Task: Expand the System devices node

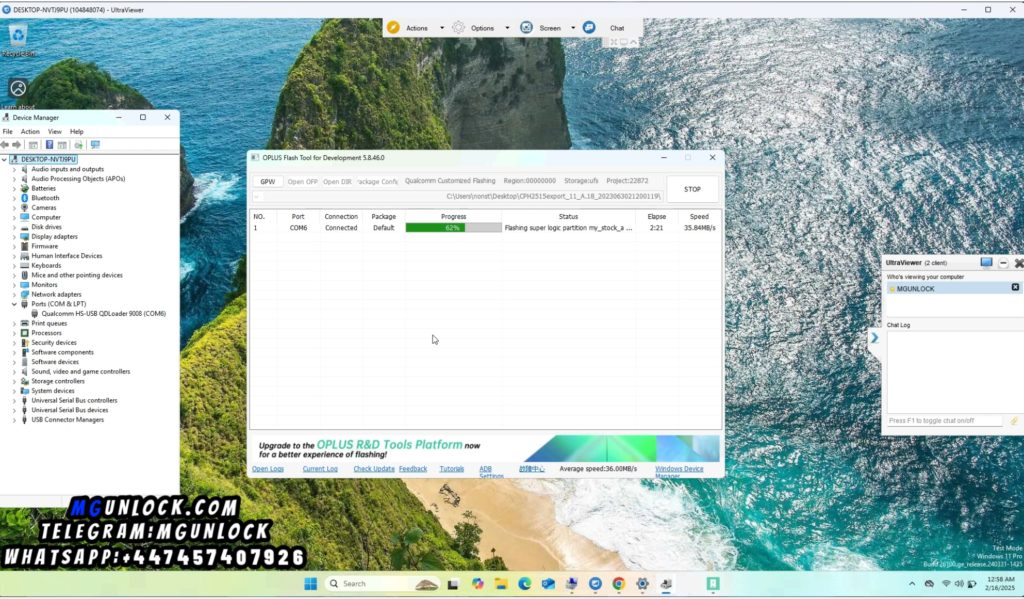Action: point(14,391)
